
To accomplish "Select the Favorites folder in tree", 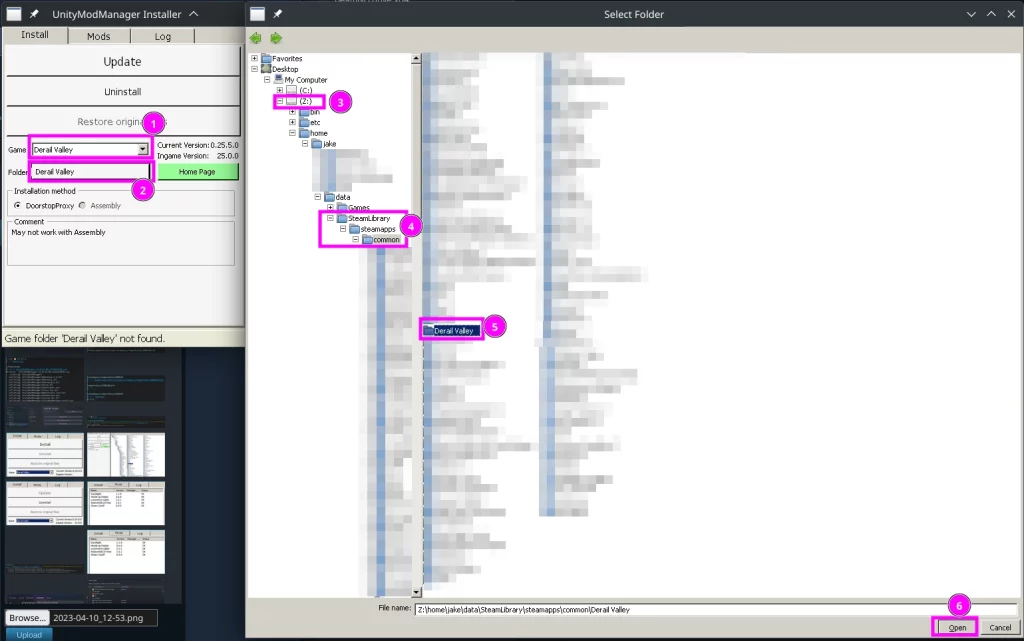I will [287, 59].
